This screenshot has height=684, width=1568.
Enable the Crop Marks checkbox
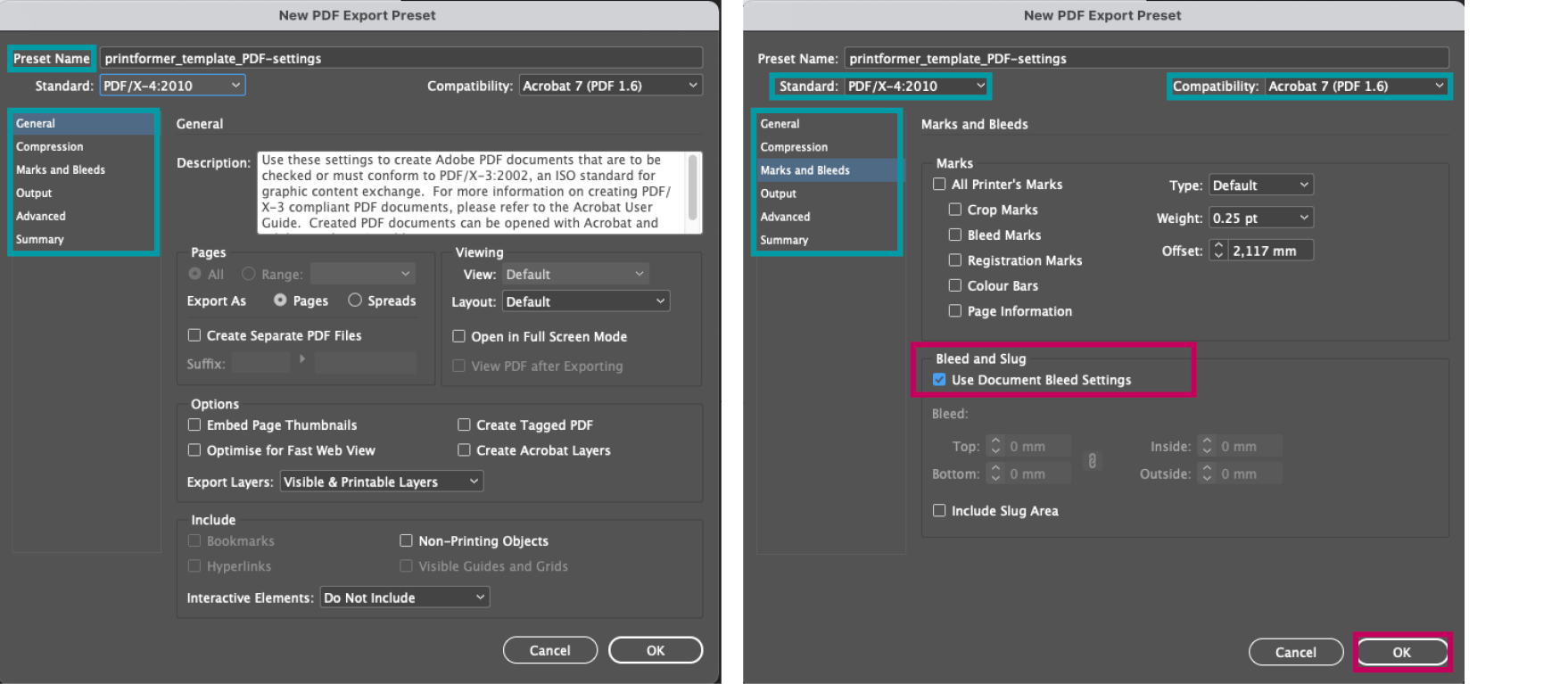pyautogui.click(x=955, y=210)
